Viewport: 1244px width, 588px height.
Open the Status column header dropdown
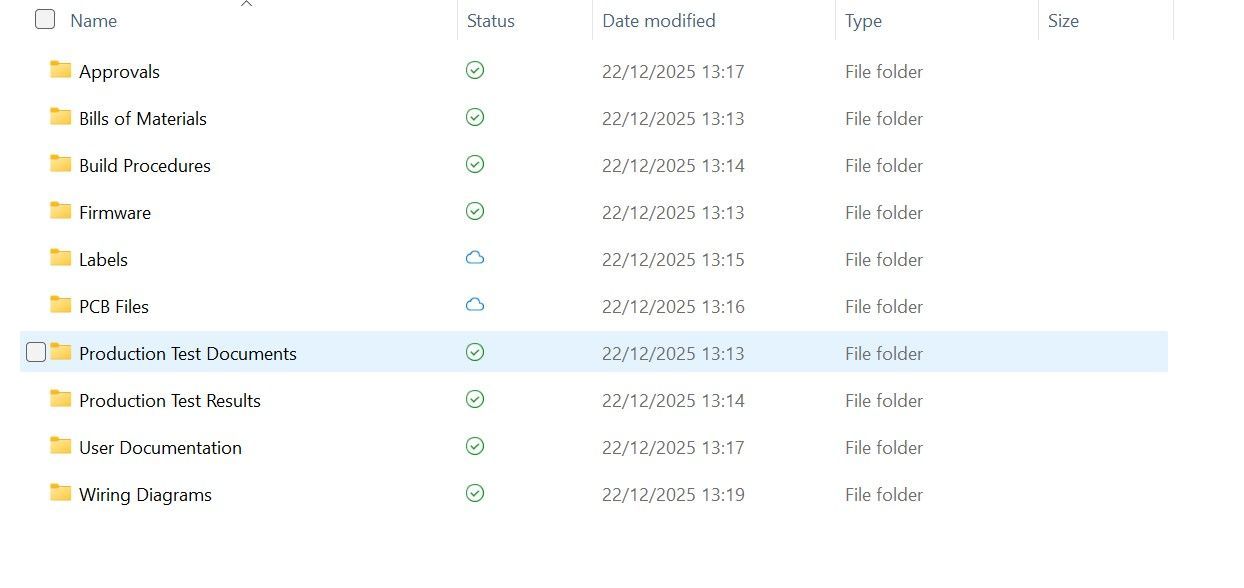pyautogui.click(x=490, y=20)
